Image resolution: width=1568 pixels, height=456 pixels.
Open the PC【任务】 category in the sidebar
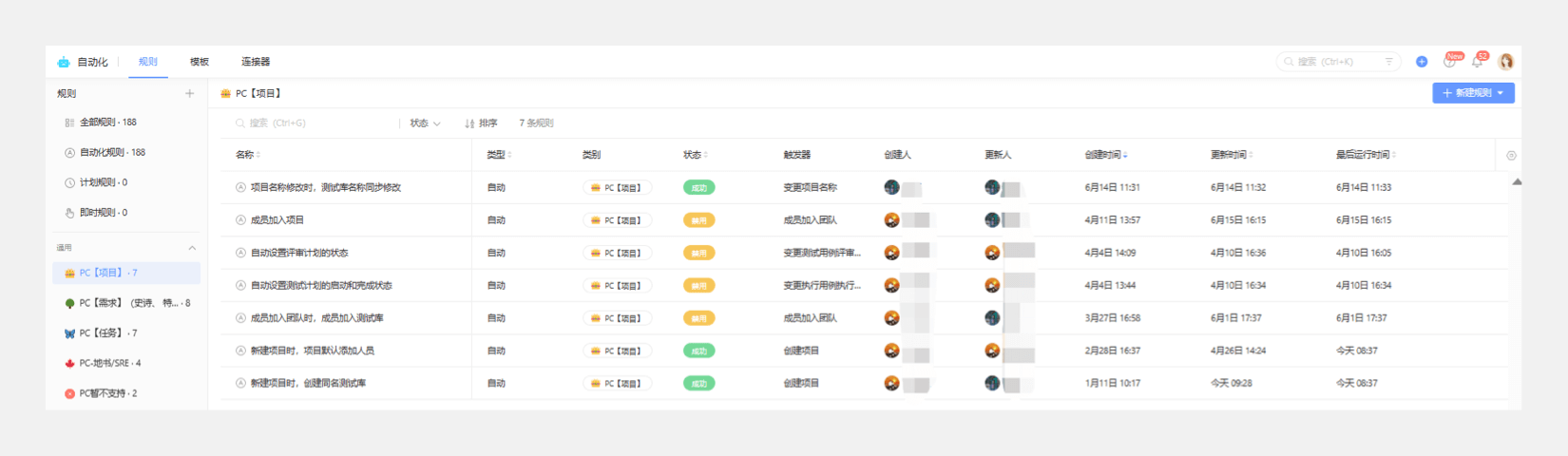click(x=107, y=333)
